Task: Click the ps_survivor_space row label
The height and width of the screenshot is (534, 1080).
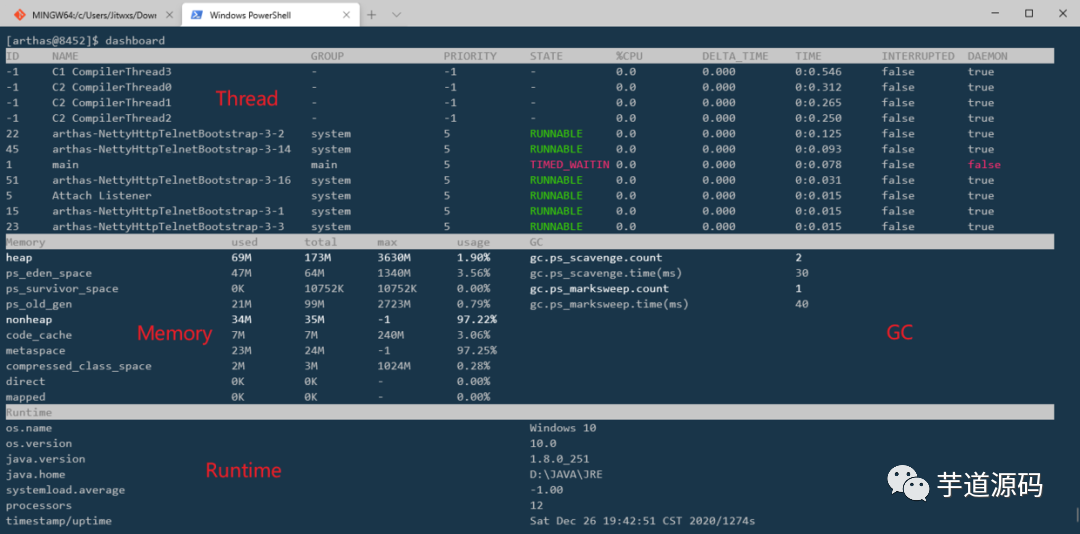Action: pyautogui.click(x=62, y=289)
